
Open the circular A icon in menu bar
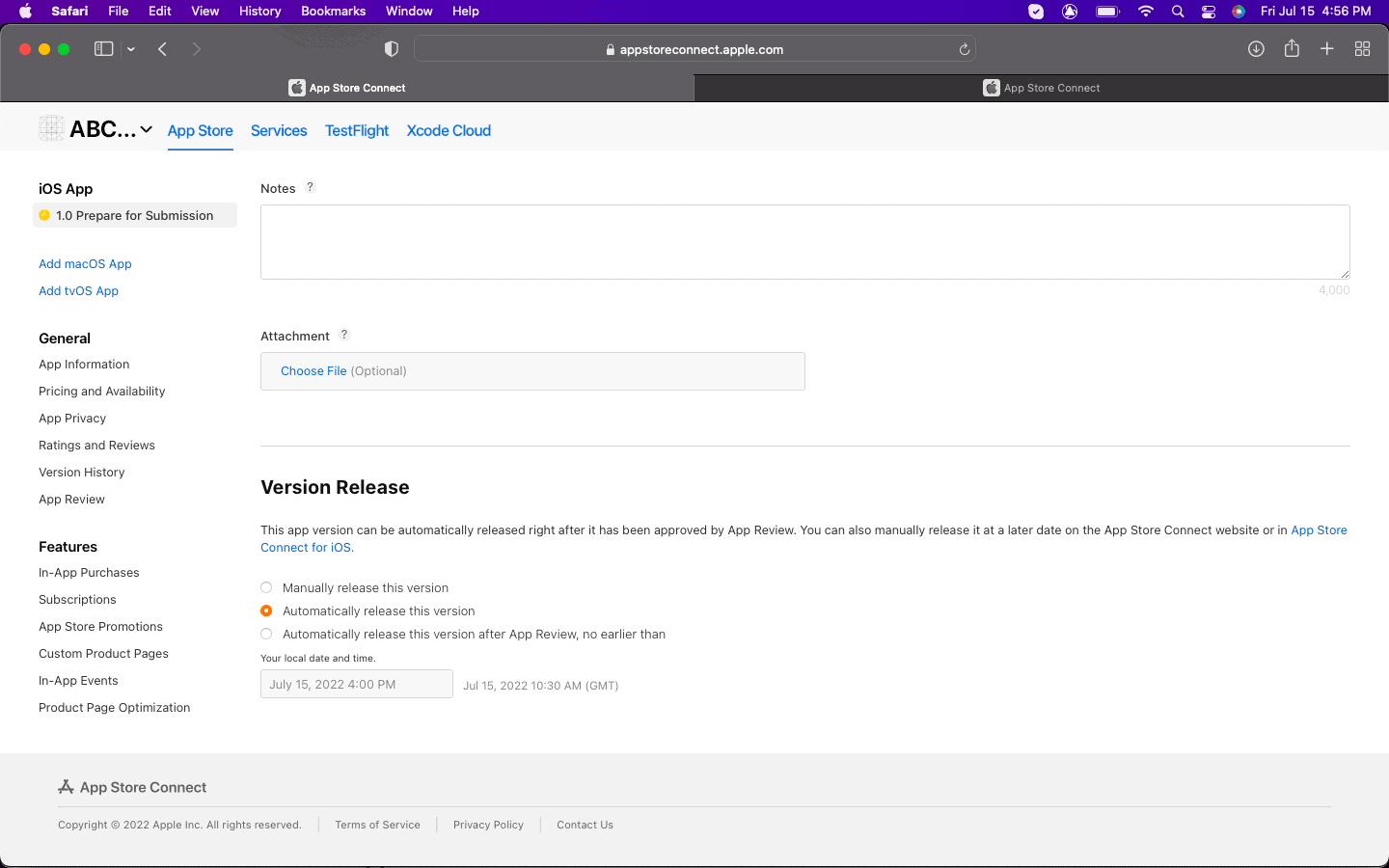[1070, 12]
